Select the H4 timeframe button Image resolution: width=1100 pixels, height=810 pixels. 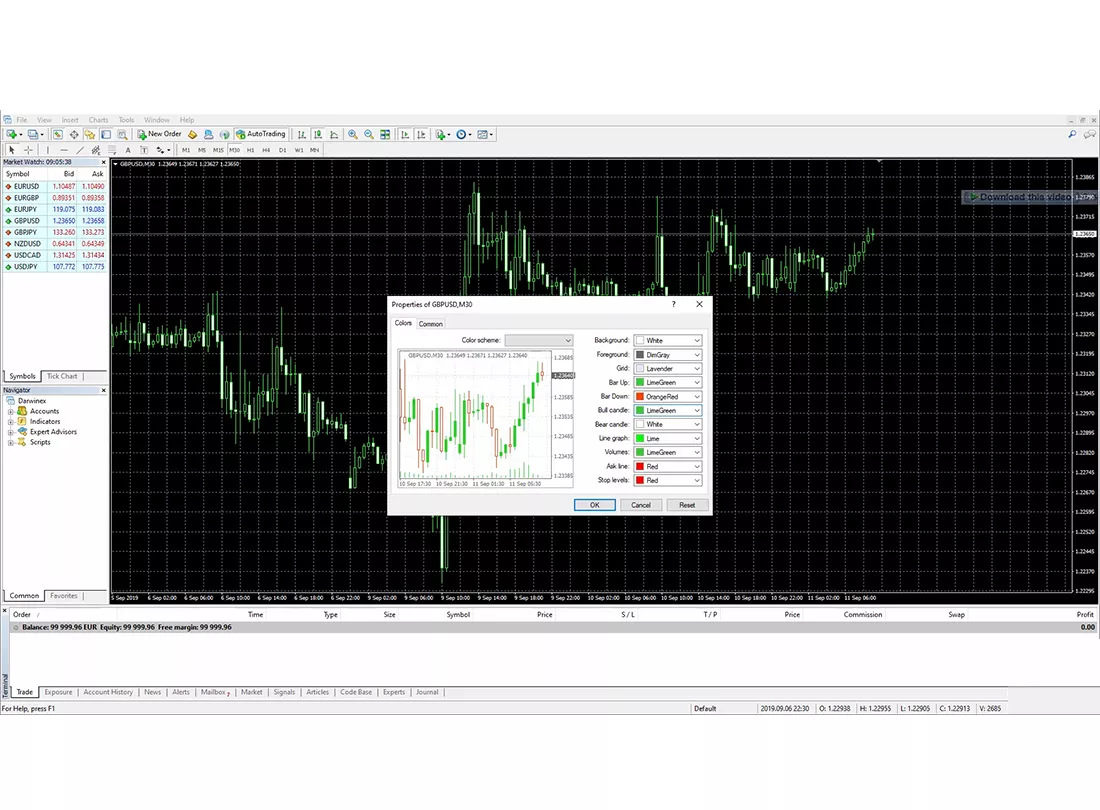pyautogui.click(x=266, y=150)
